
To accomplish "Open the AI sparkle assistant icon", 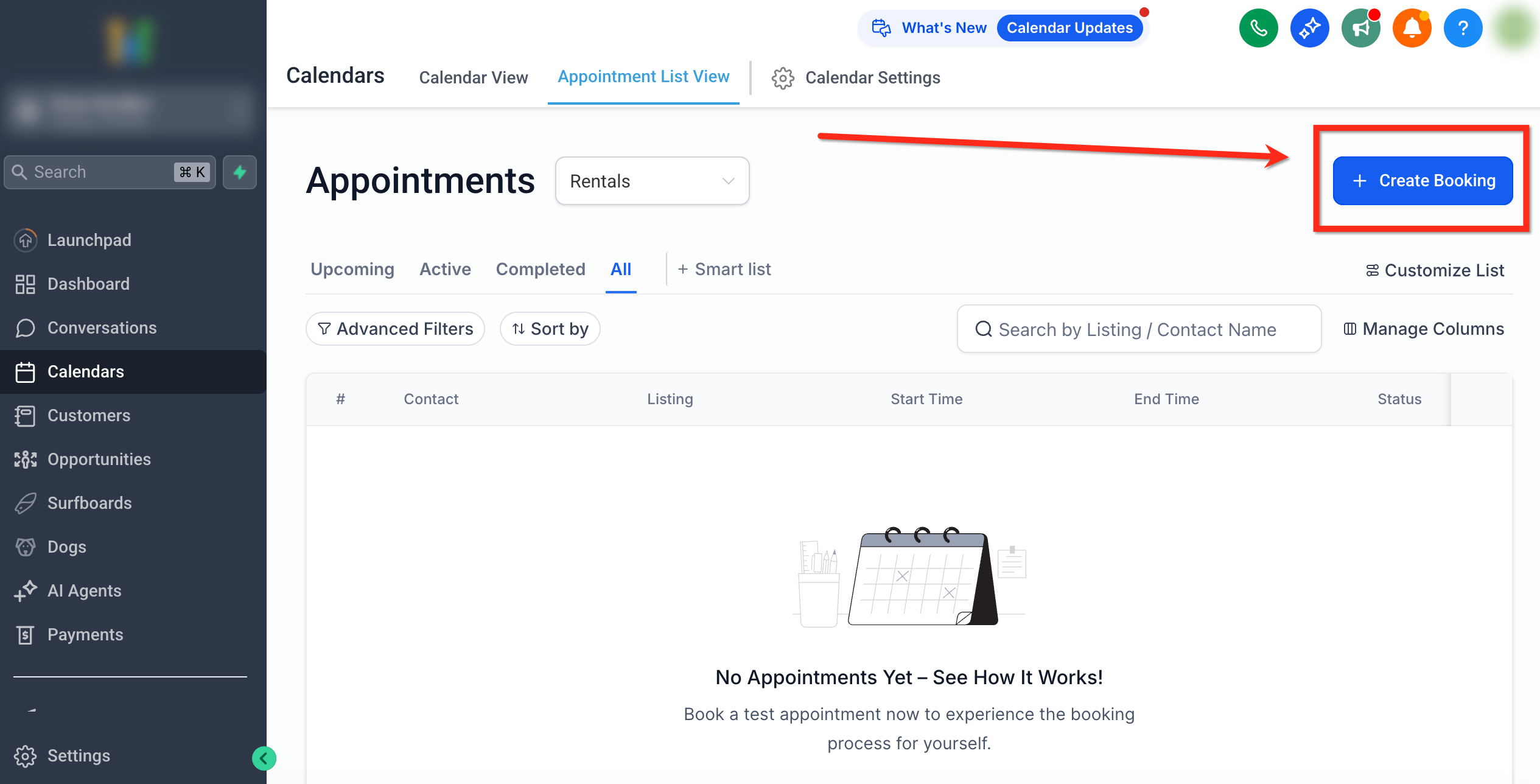I will [x=1309, y=28].
